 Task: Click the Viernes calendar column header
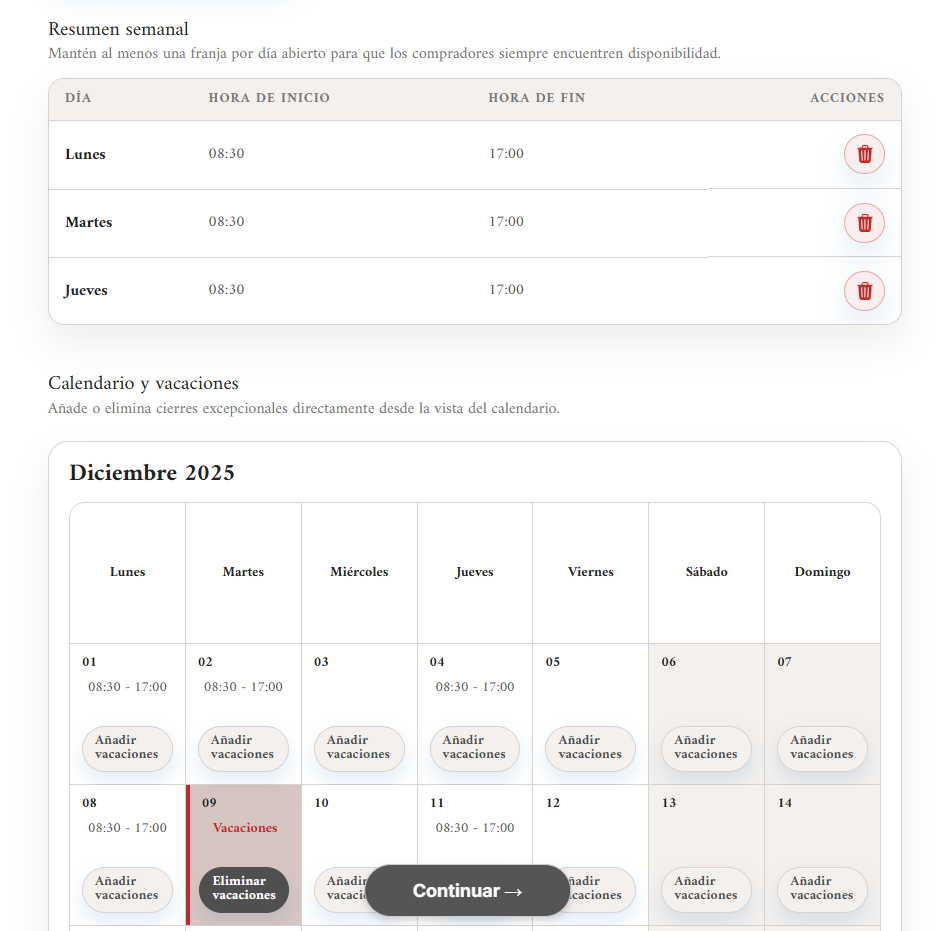pyautogui.click(x=591, y=572)
